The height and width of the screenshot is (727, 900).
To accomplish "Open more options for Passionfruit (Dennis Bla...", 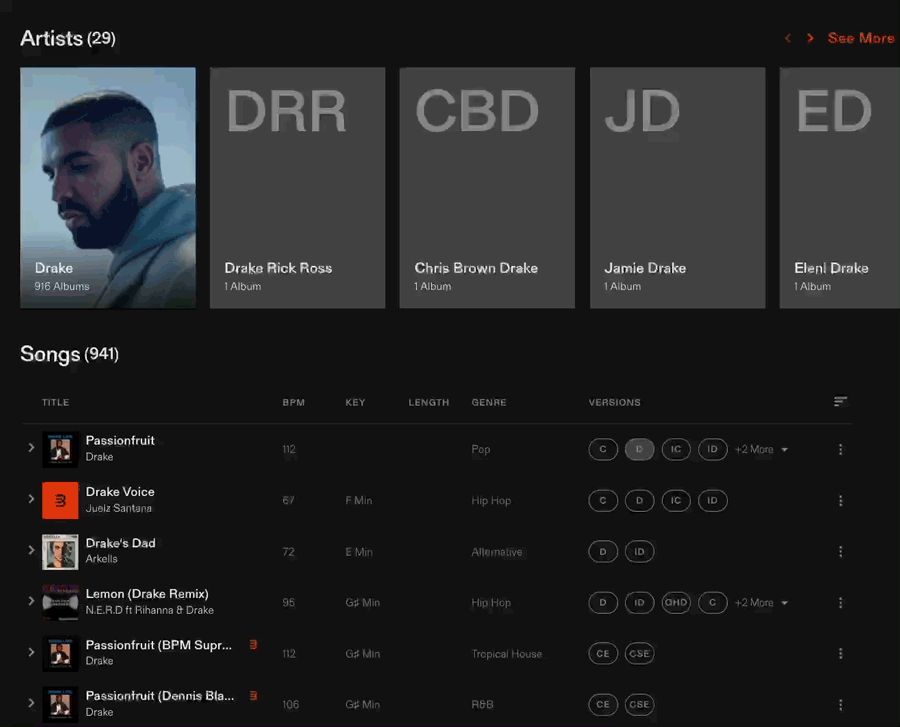I will [840, 704].
